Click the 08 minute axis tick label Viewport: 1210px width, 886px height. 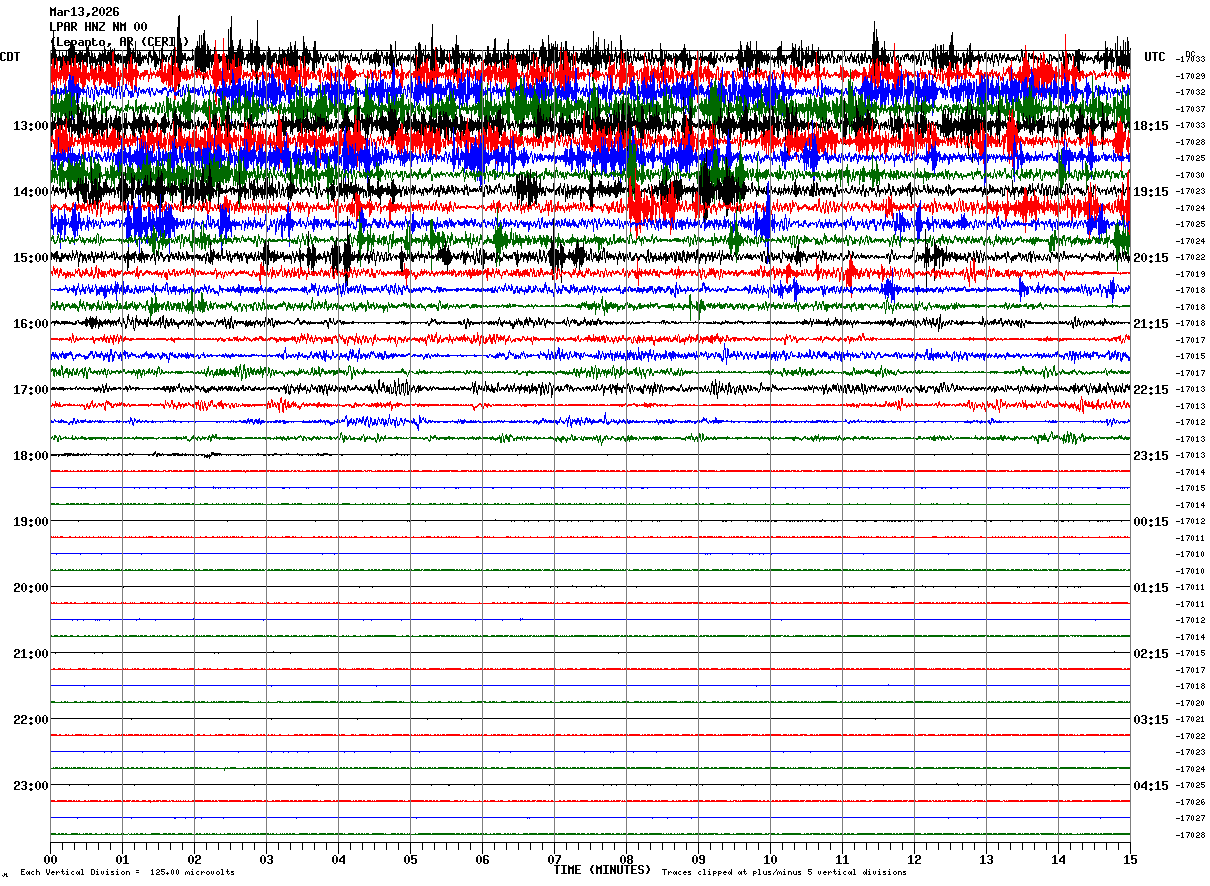[x=627, y=860]
